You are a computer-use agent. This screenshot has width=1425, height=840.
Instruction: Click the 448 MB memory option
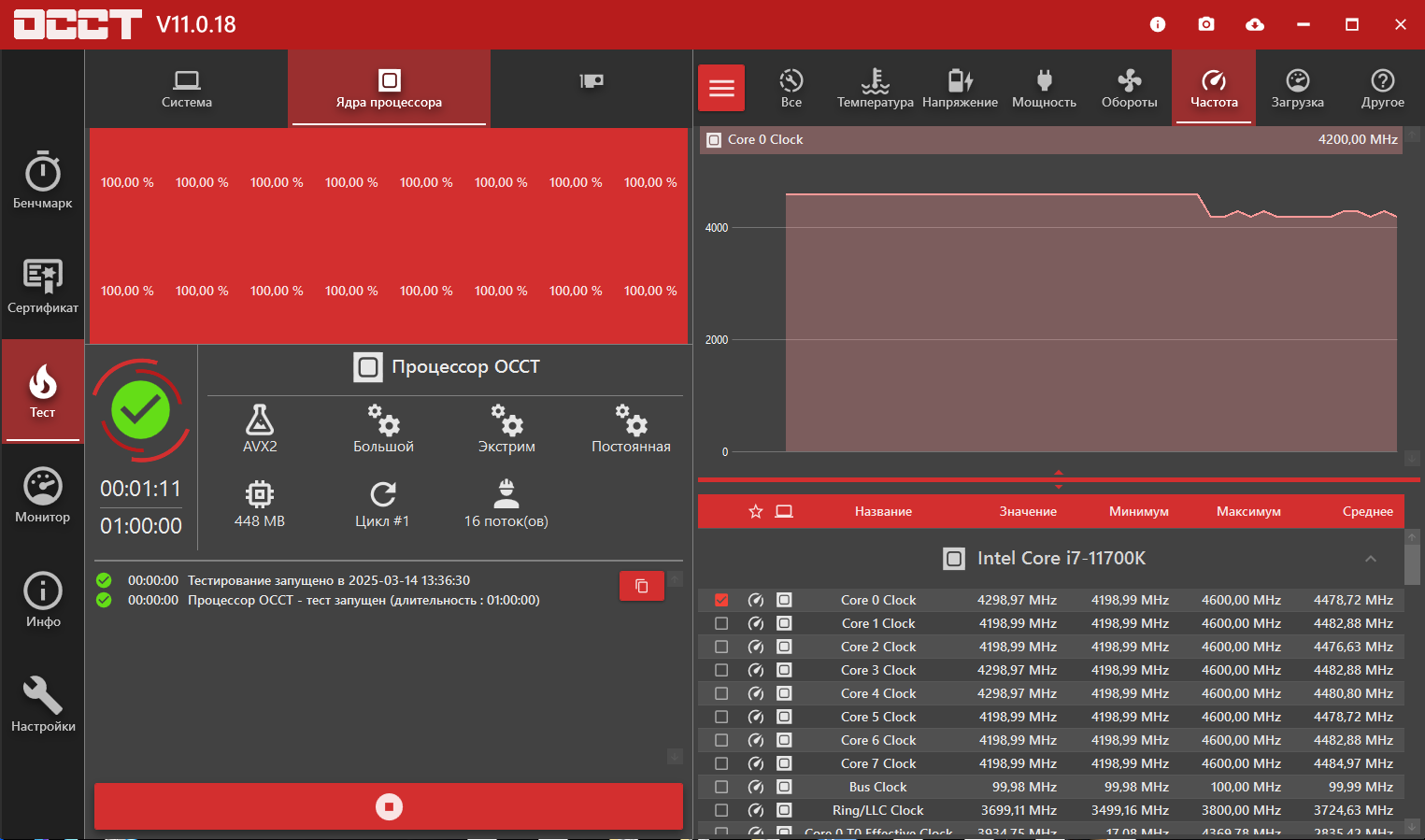click(260, 504)
